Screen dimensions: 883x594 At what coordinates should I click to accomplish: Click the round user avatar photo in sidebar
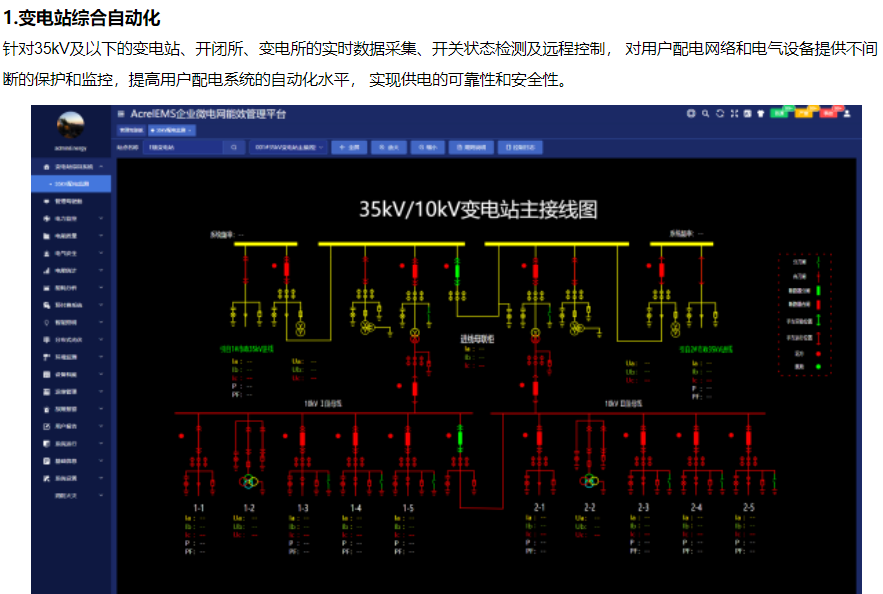click(70, 124)
